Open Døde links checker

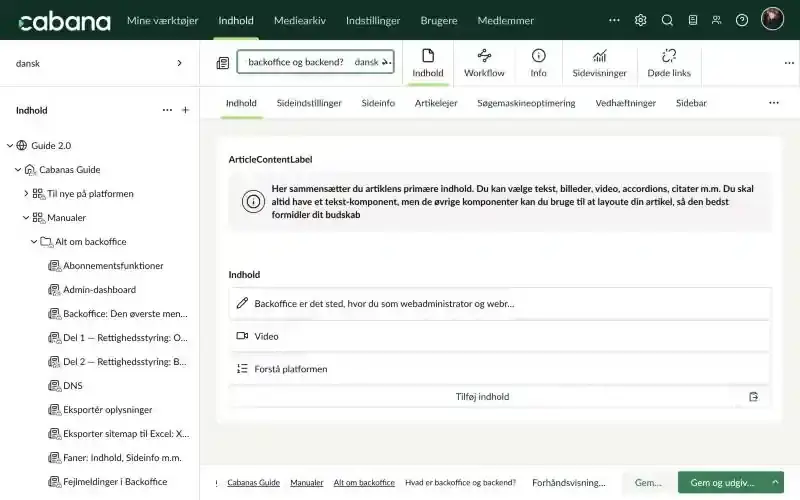click(669, 63)
